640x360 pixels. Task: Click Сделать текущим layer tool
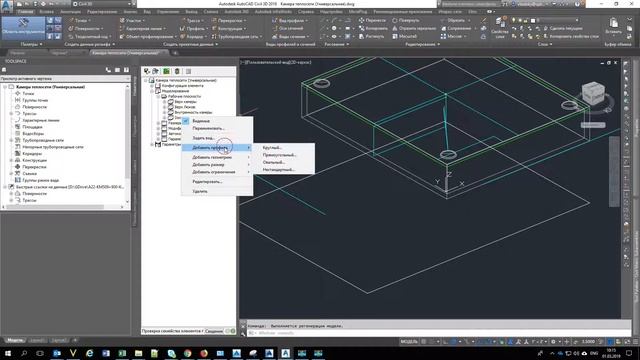(x=562, y=28)
